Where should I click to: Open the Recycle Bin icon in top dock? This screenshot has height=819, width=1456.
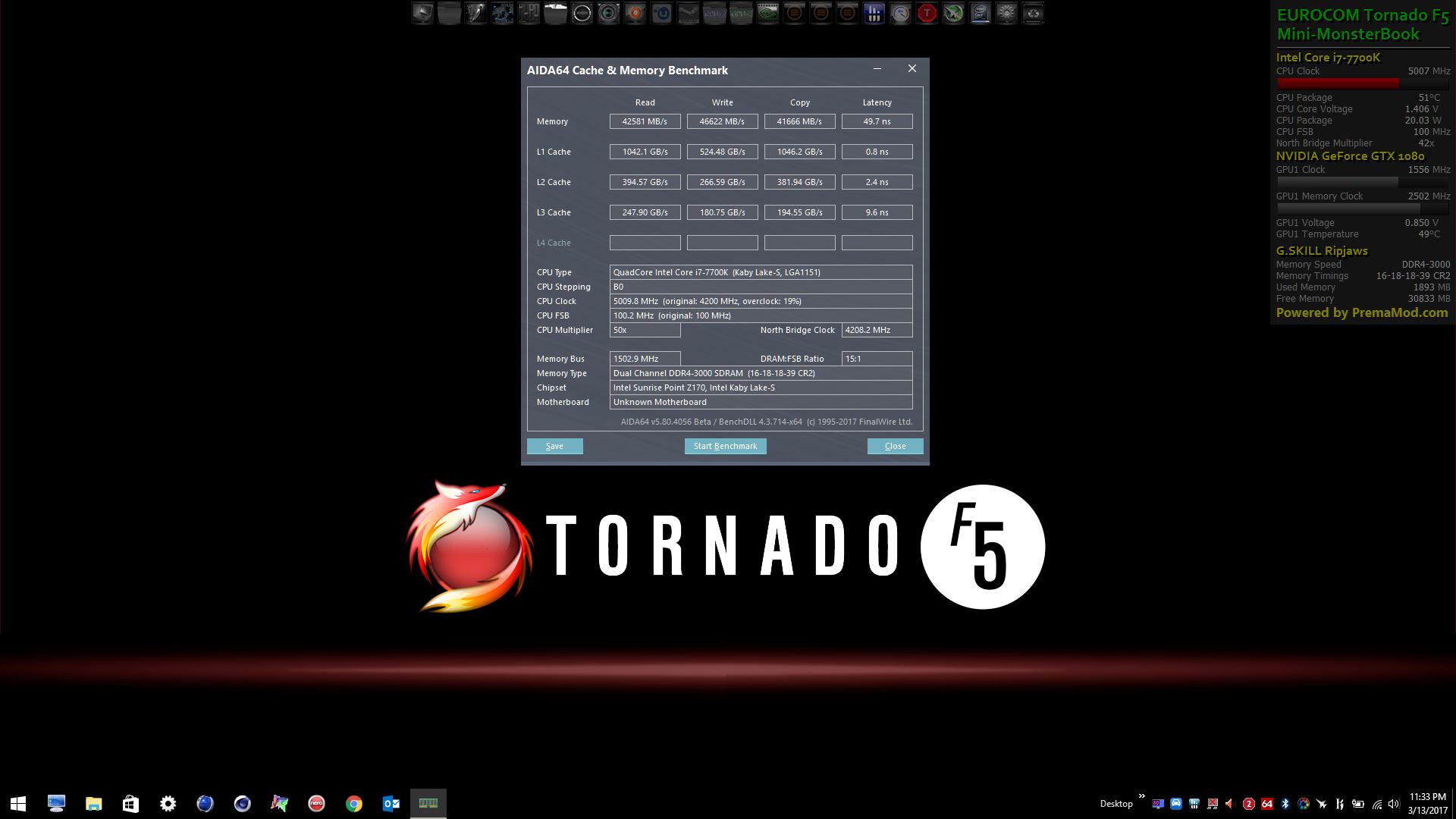[x=1033, y=13]
